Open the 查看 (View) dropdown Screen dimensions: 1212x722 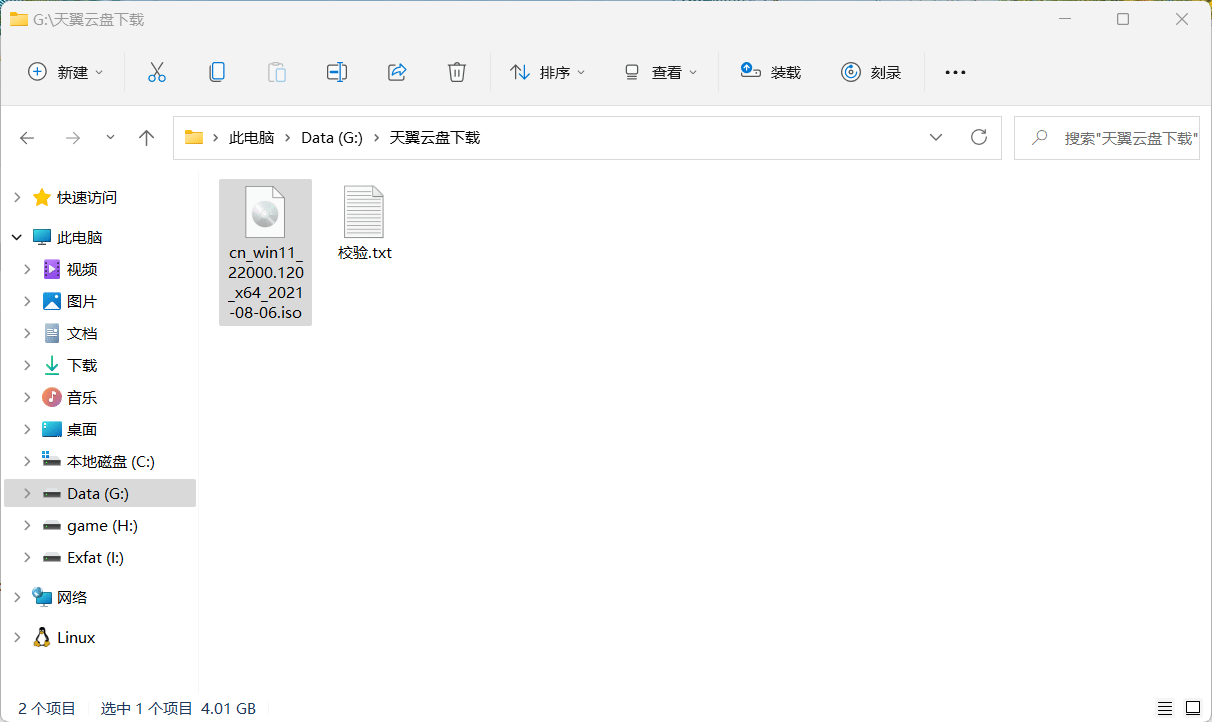point(661,72)
